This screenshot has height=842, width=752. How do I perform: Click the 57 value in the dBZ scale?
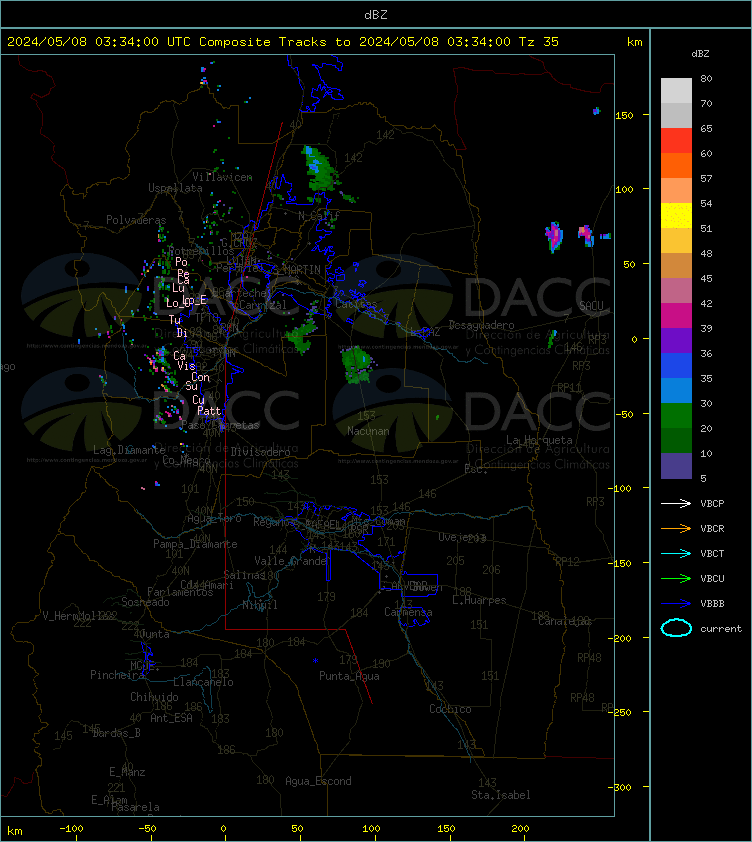(706, 178)
